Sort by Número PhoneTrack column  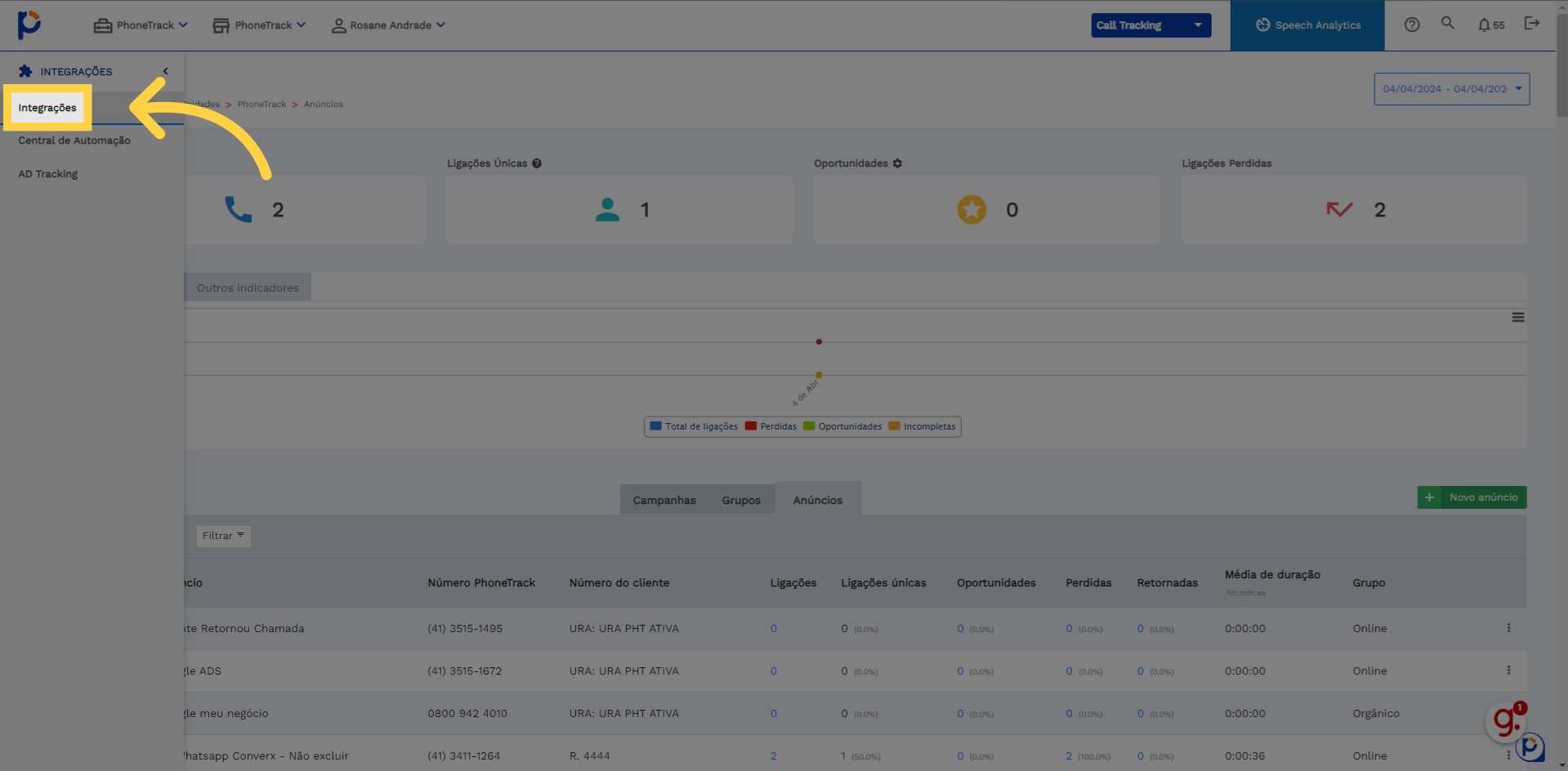(x=481, y=582)
